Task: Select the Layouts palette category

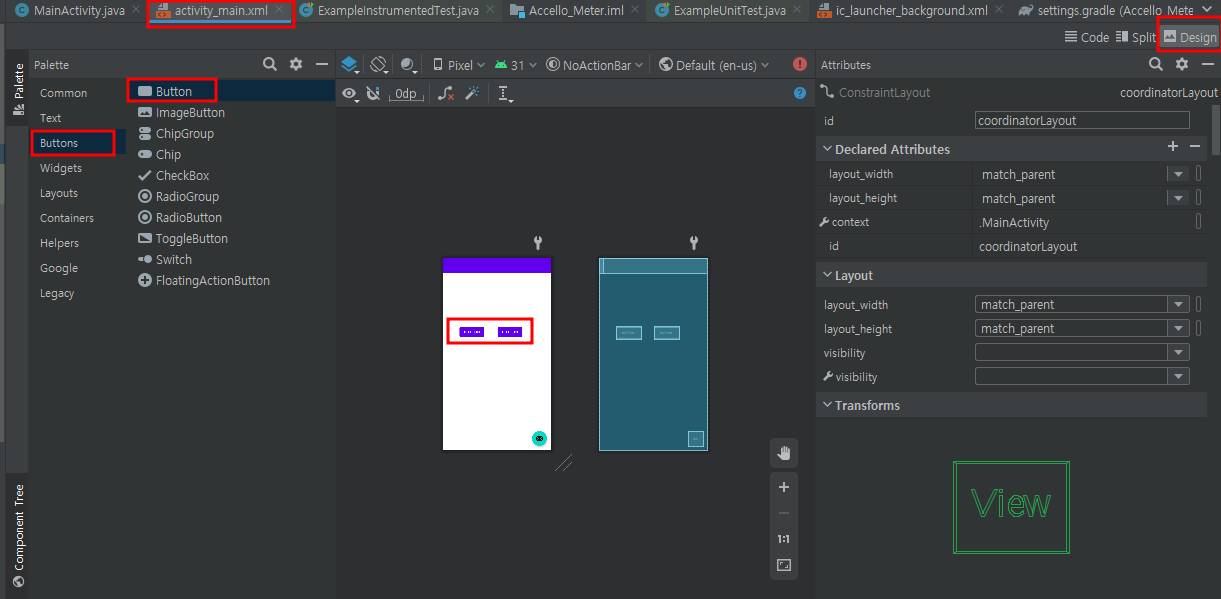Action: coord(59,193)
